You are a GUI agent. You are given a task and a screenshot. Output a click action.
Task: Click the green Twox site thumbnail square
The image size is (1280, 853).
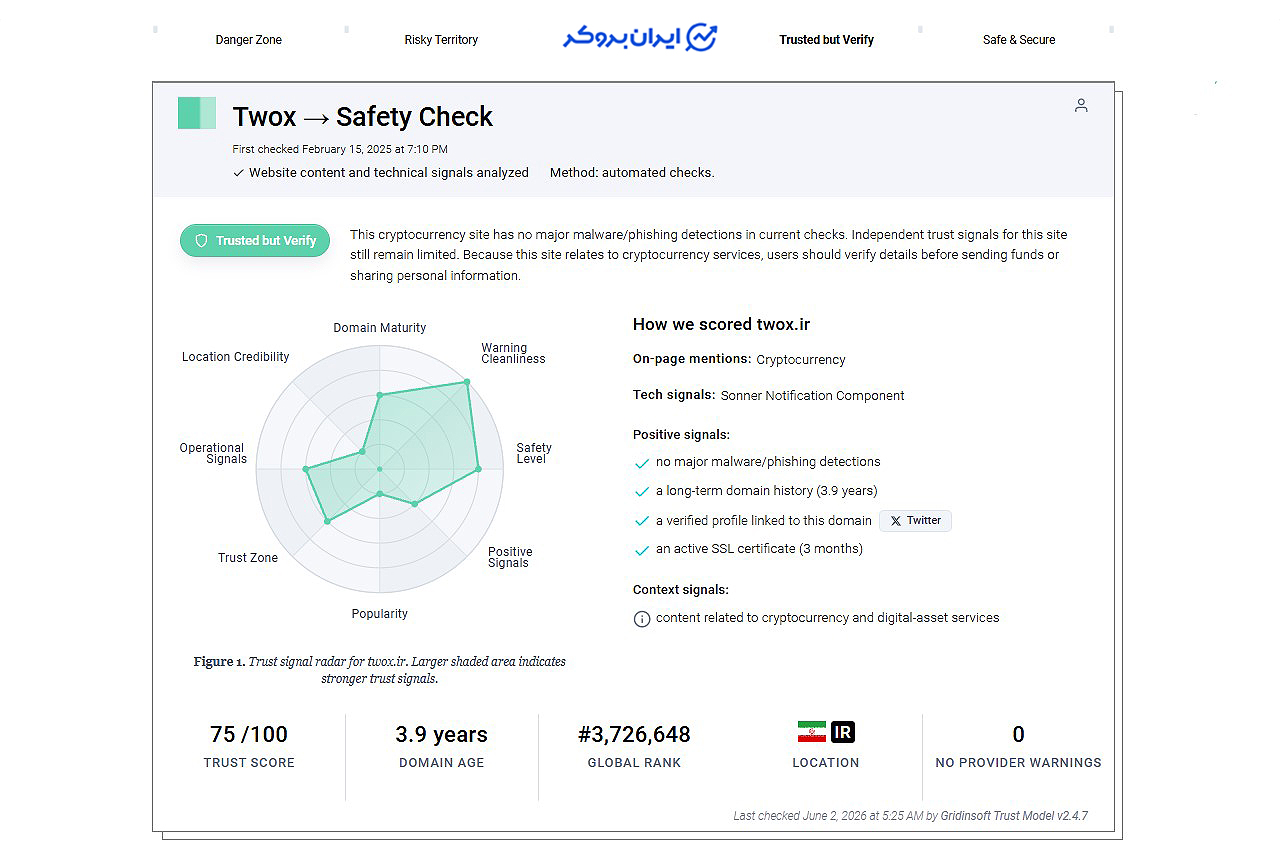(197, 113)
